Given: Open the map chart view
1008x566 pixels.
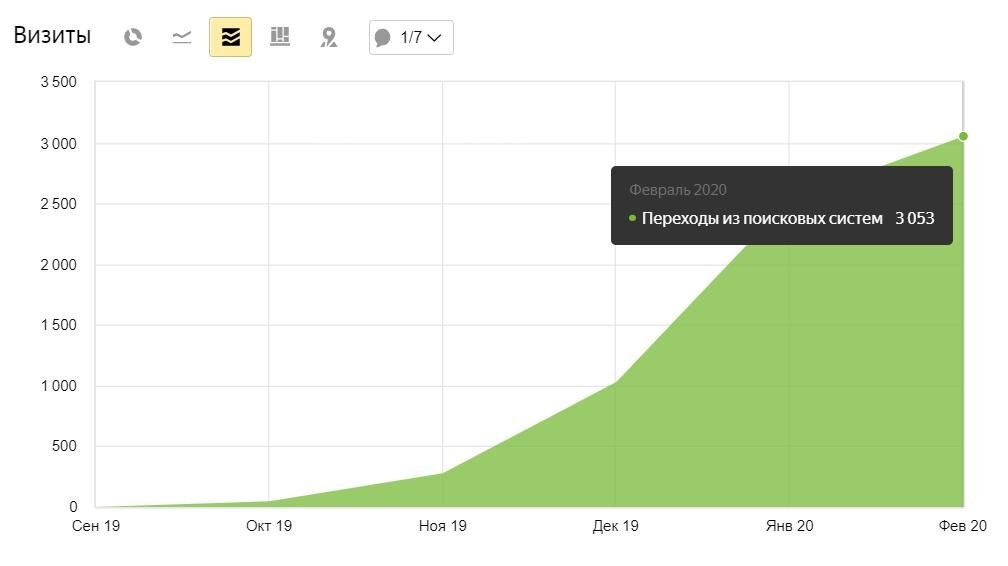Looking at the screenshot, I should coord(328,37).
